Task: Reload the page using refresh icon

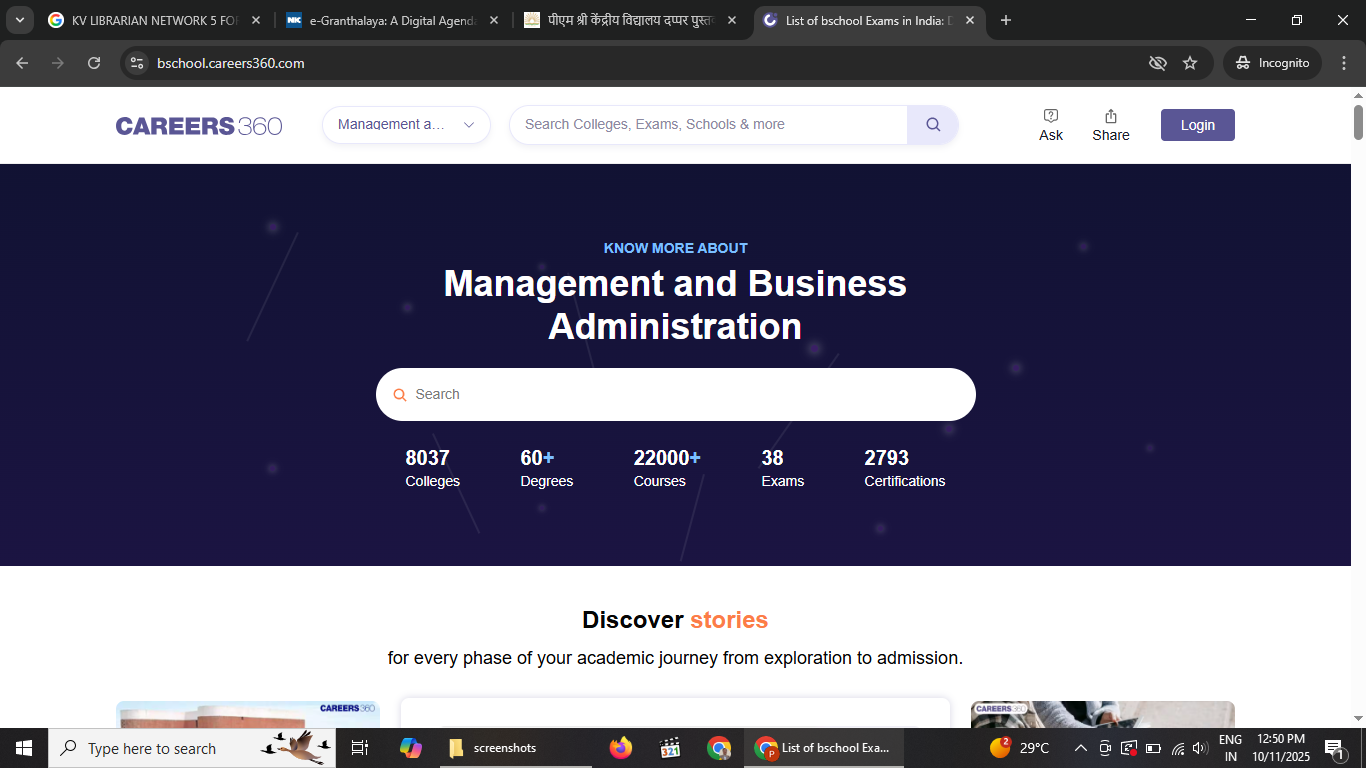Action: point(94,63)
